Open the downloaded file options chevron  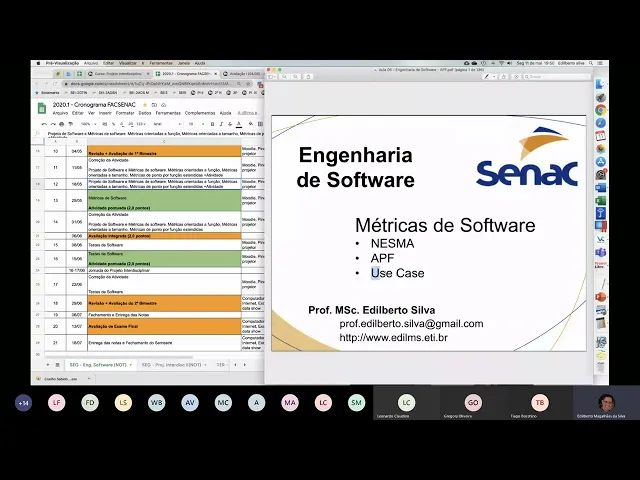coord(89,379)
